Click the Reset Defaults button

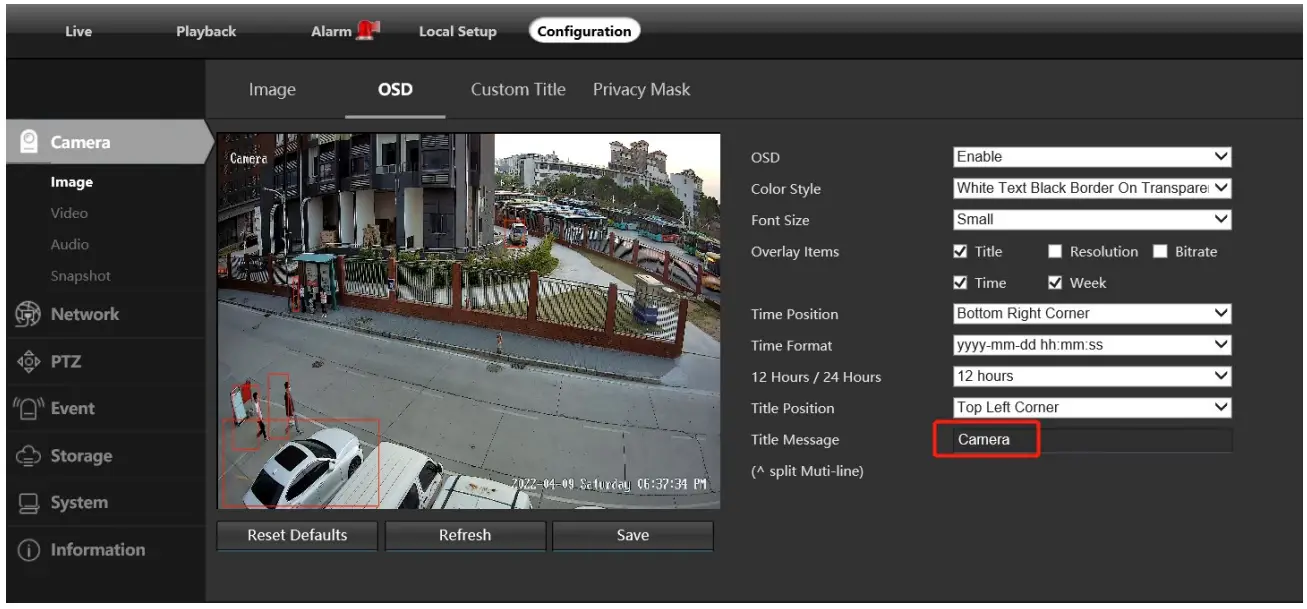coord(297,535)
